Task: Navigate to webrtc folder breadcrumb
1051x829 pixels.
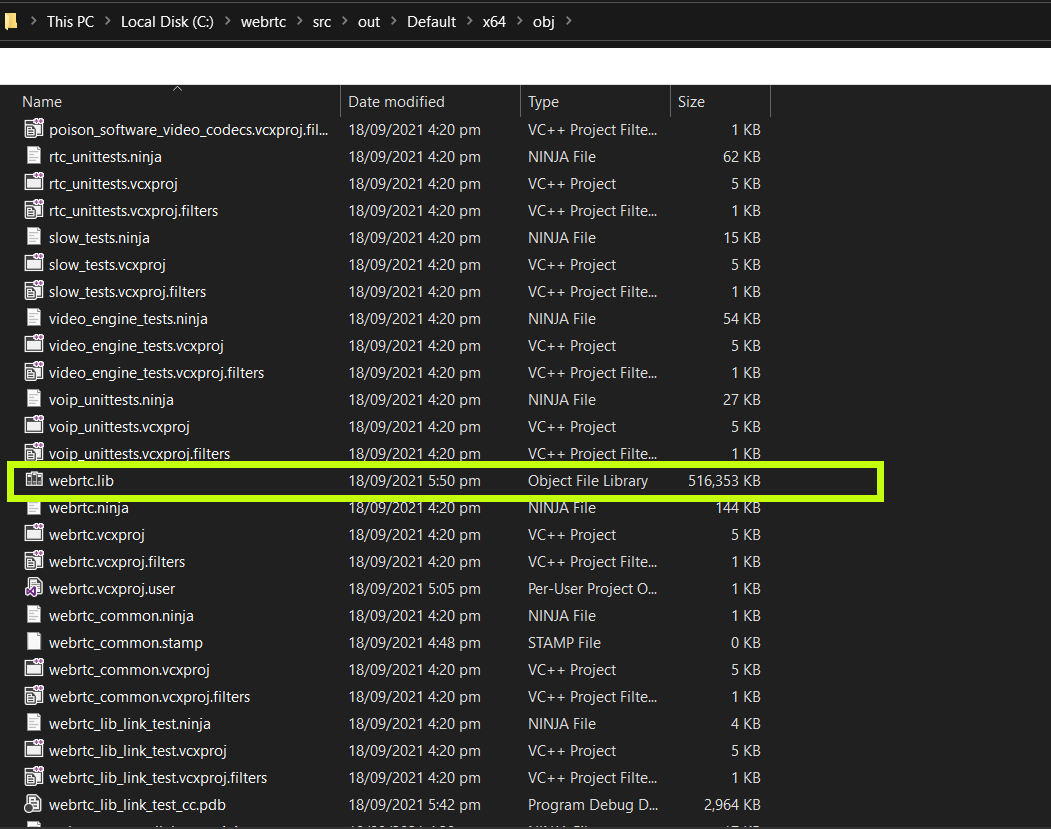Action: click(x=263, y=21)
